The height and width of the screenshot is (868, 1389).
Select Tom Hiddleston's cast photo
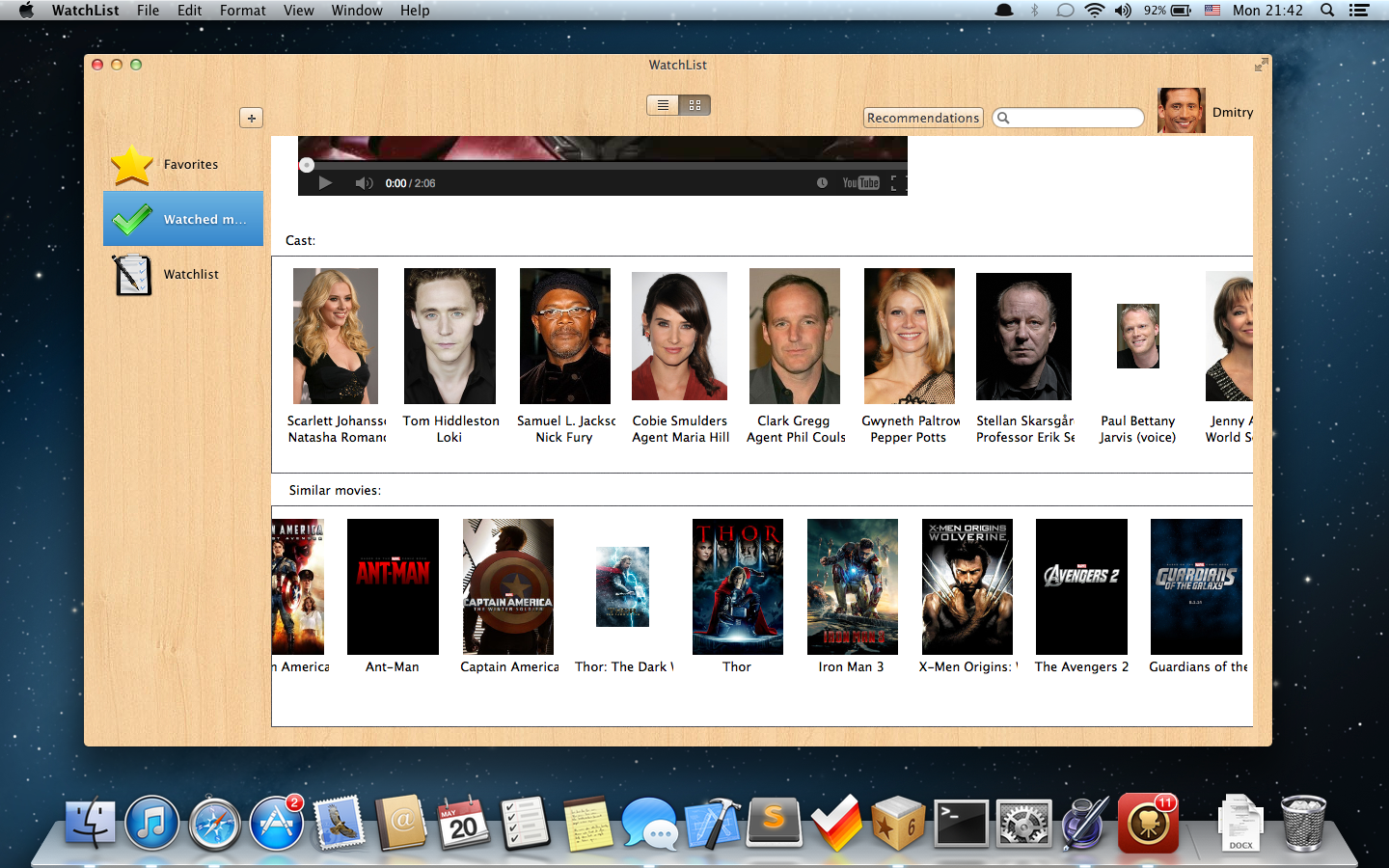449,336
